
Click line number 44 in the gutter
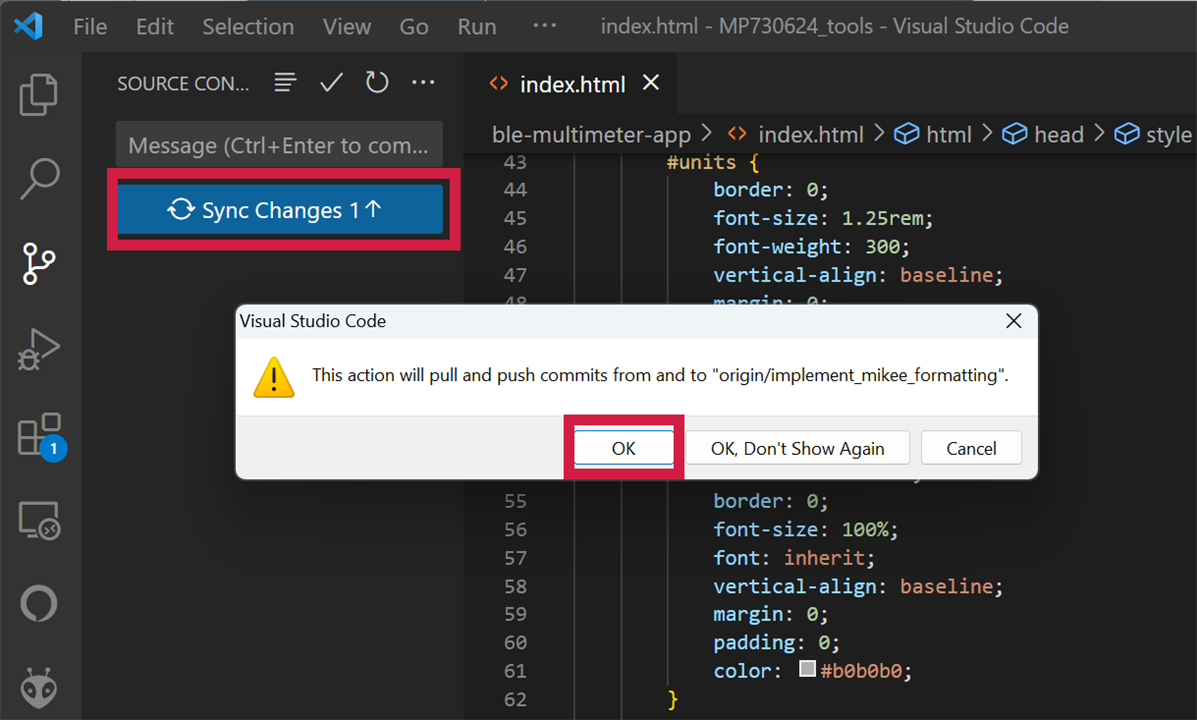[x=515, y=190]
